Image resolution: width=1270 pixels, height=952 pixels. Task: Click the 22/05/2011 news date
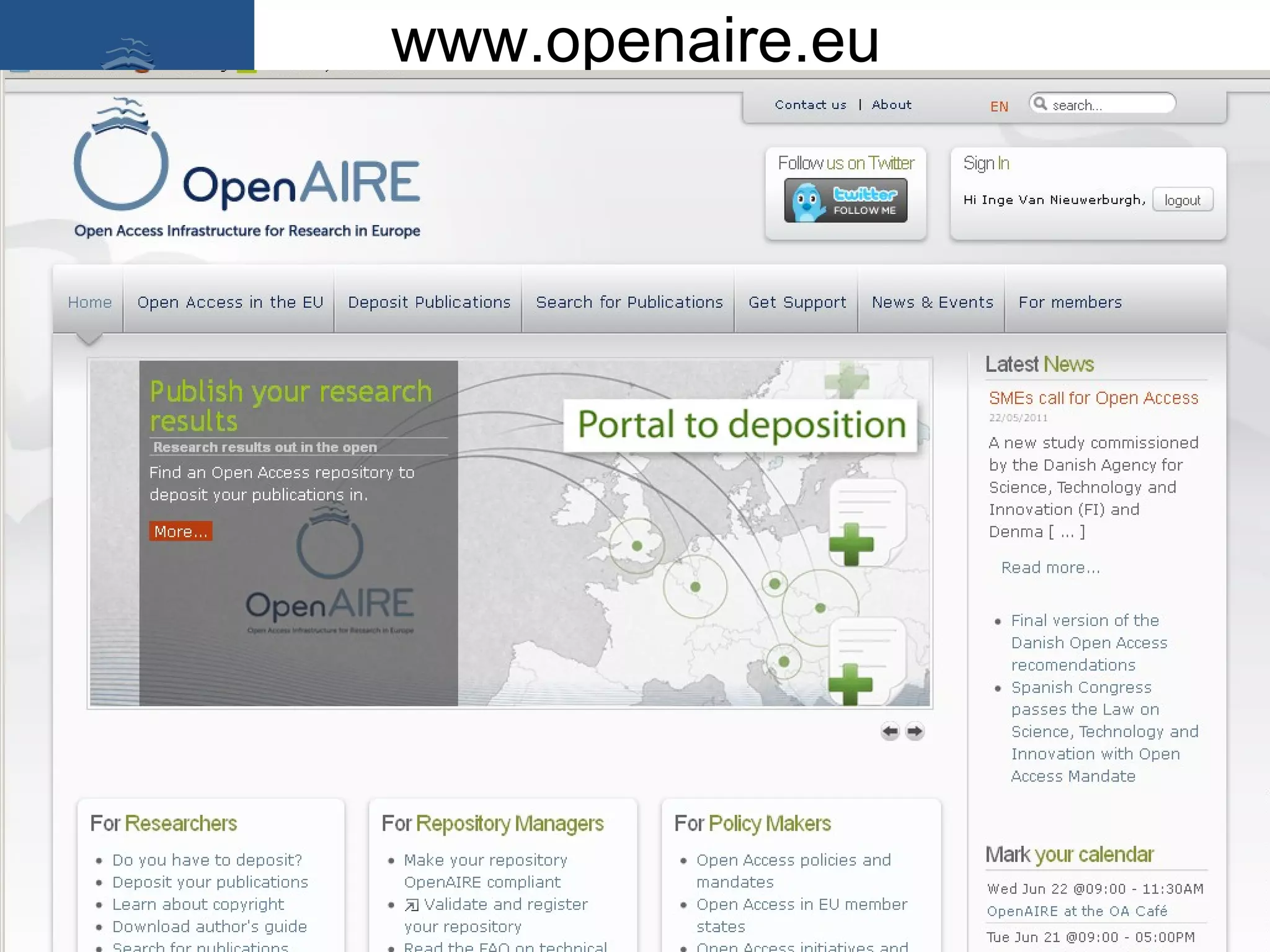(x=1018, y=418)
